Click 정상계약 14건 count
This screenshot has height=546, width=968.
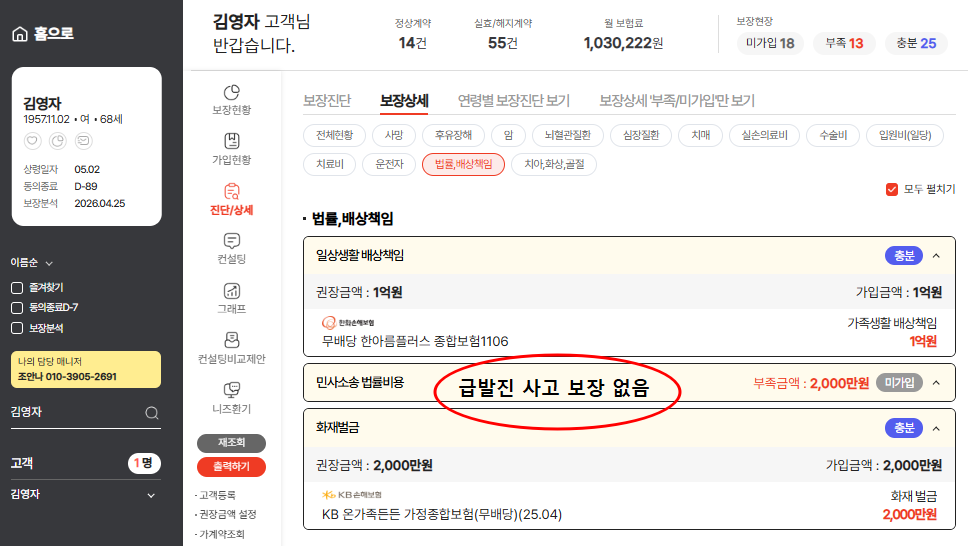pyautogui.click(x=412, y=43)
